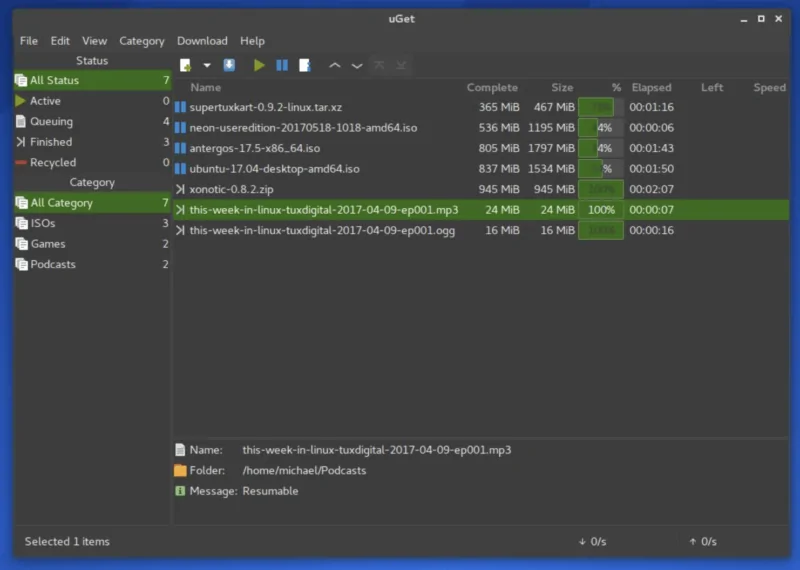Click pause icon of supertuxkart-0.9.2-linux.tar.xz row
The width and height of the screenshot is (800, 570).
(180, 107)
